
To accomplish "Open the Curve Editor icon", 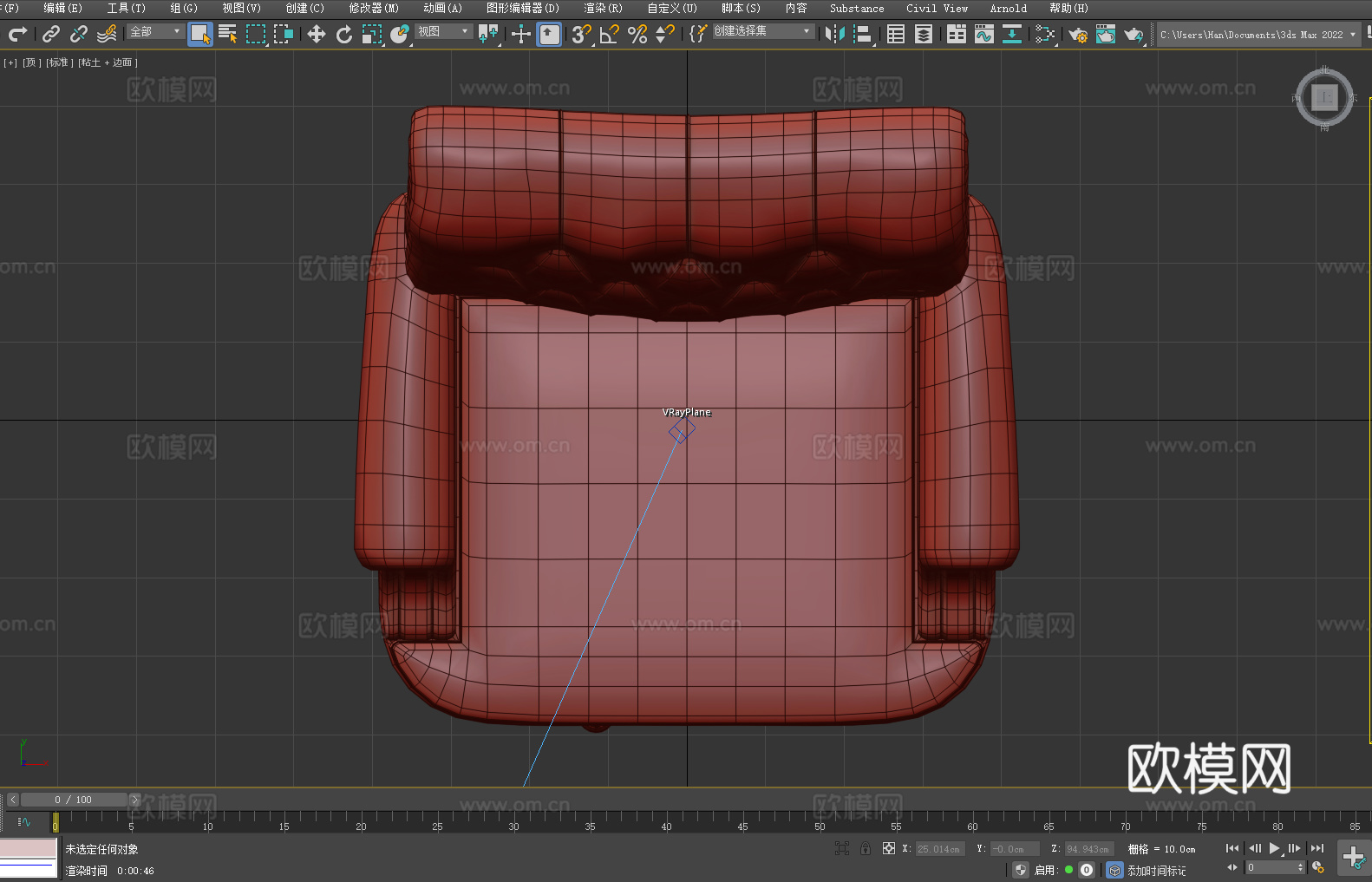I will [983, 34].
